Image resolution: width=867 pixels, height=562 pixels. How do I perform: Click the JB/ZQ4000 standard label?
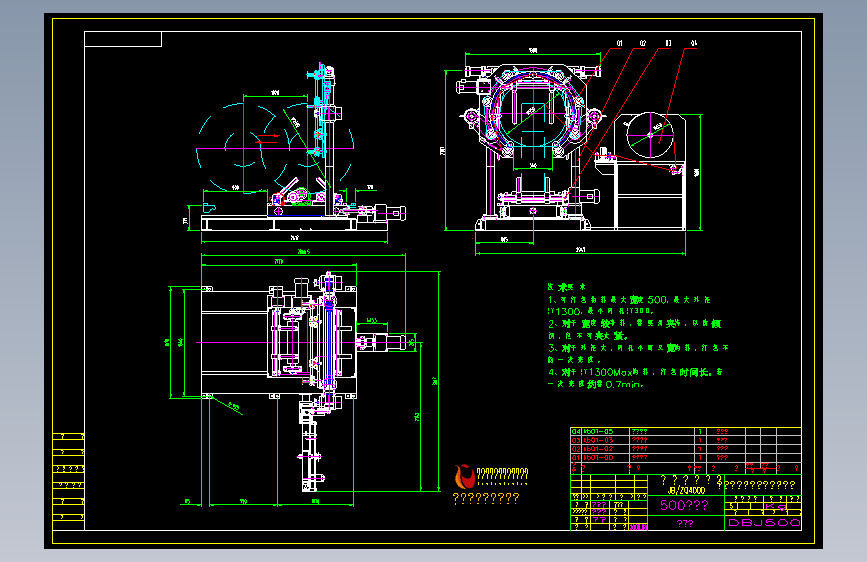coord(686,491)
